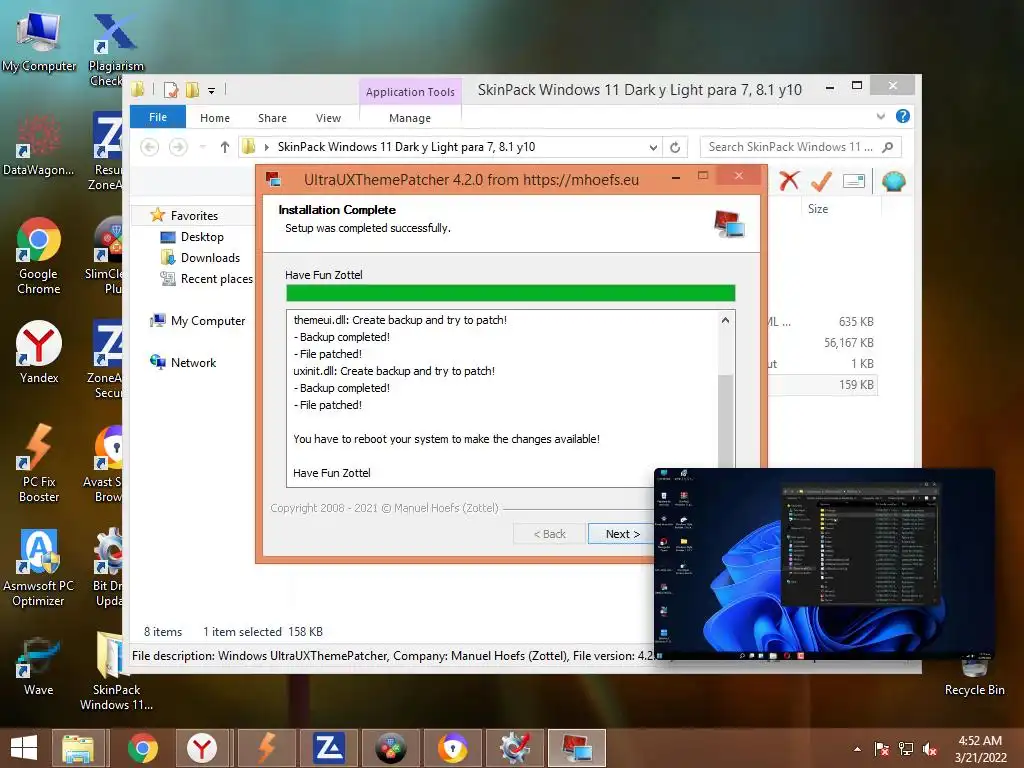The height and width of the screenshot is (768, 1024).
Task: Click Next button in installer
Action: click(622, 534)
